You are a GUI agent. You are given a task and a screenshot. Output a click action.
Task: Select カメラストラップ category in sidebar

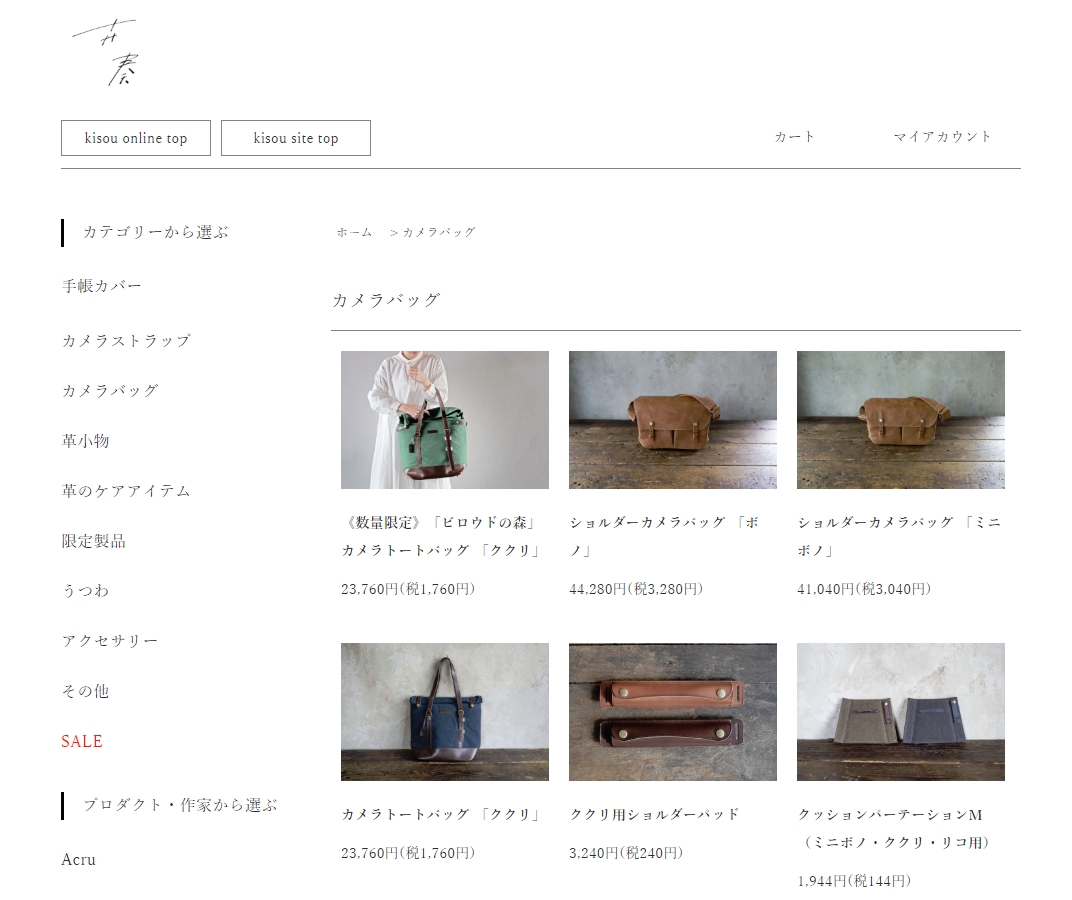click(x=126, y=341)
